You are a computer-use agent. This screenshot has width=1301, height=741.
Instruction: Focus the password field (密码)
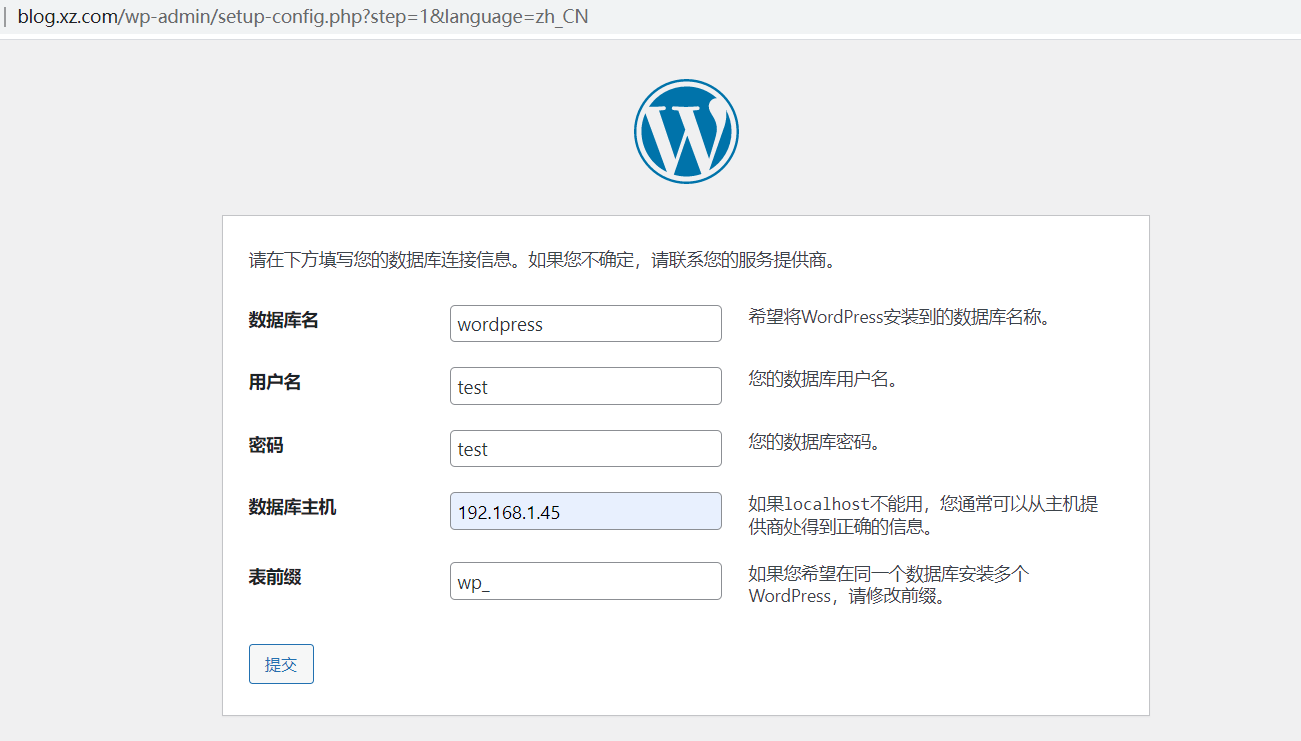coord(586,448)
